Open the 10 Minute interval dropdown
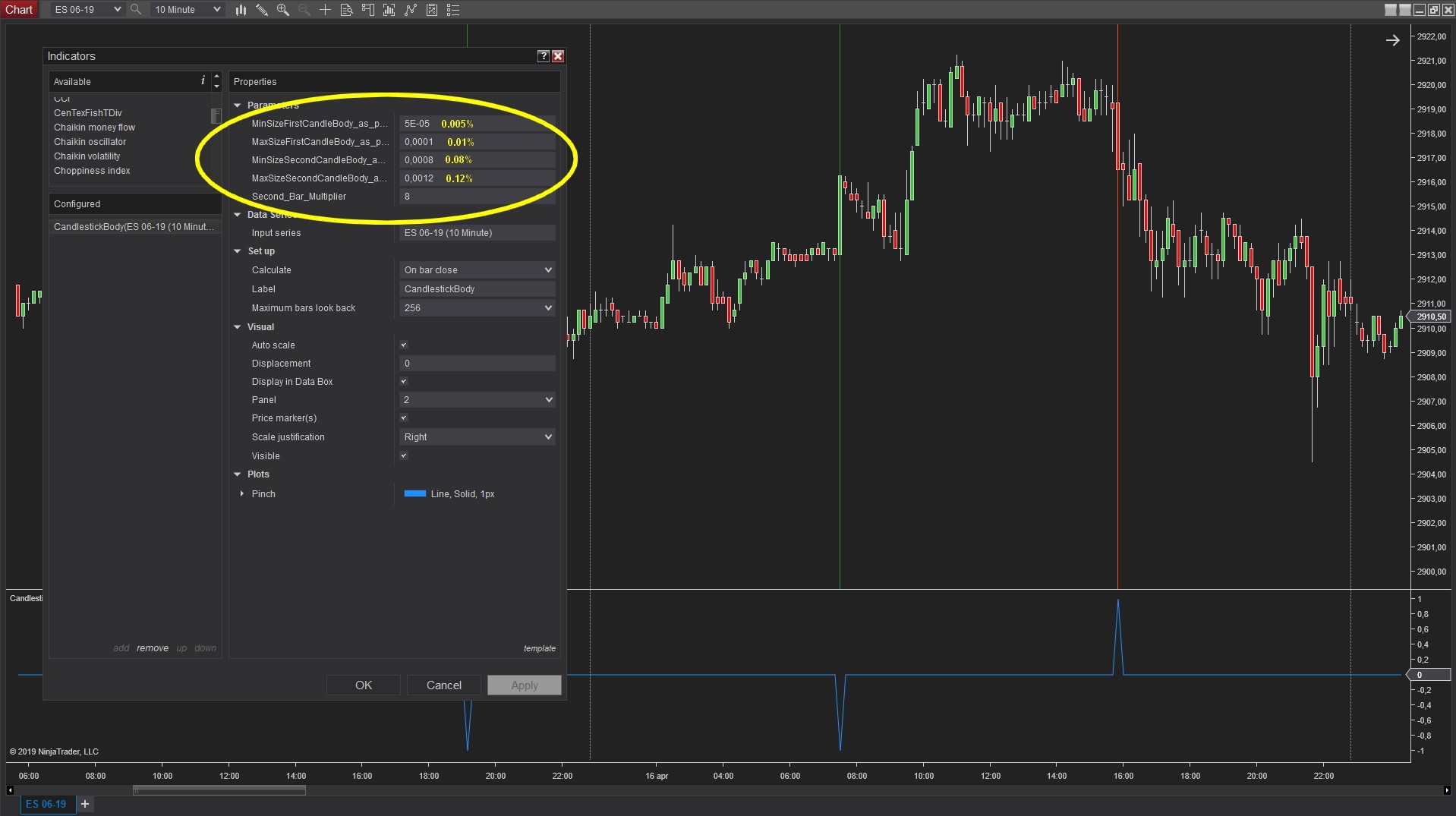The height and width of the screenshot is (816, 1456). [x=187, y=10]
